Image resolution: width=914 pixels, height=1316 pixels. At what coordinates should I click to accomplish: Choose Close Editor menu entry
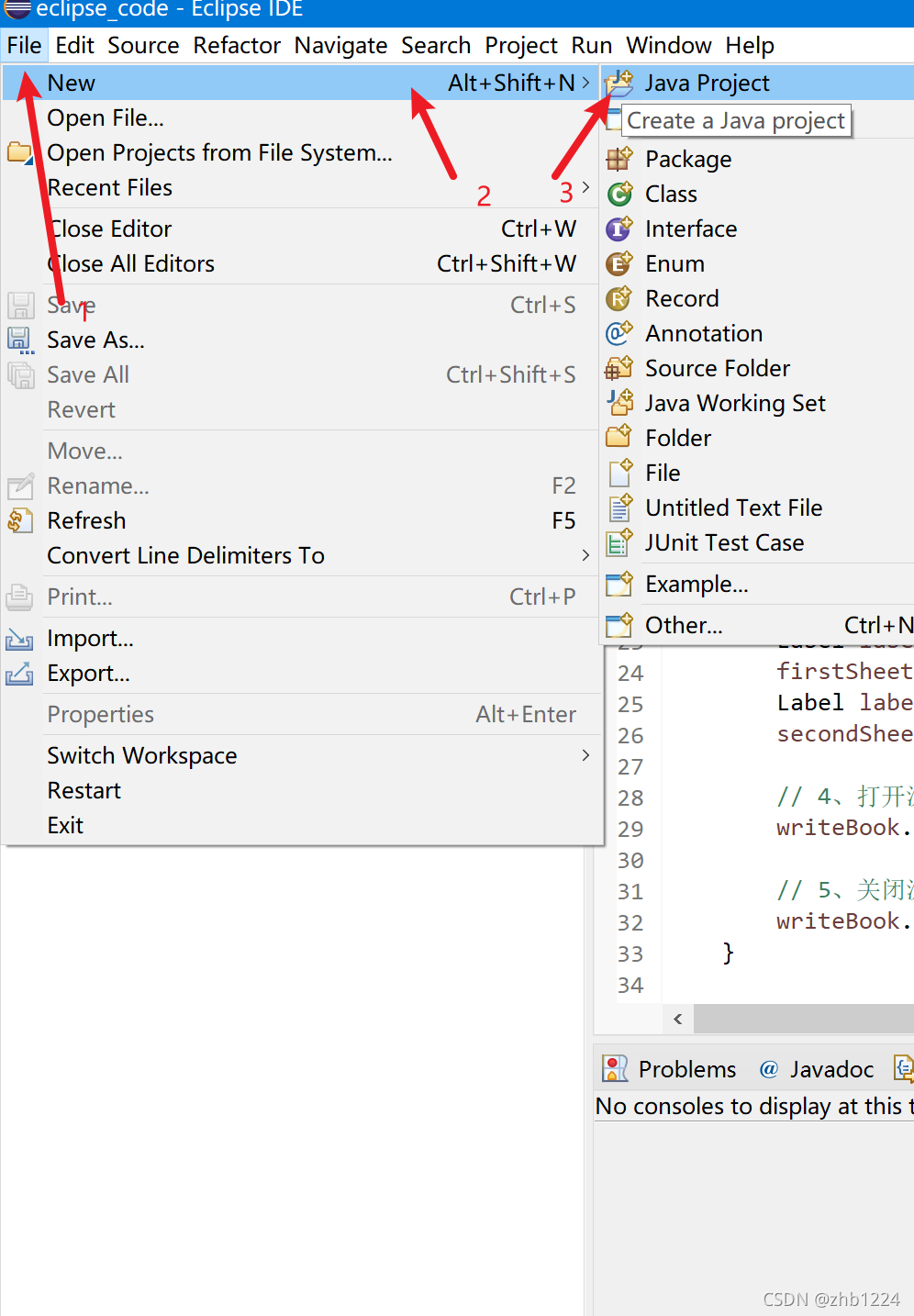click(301, 229)
